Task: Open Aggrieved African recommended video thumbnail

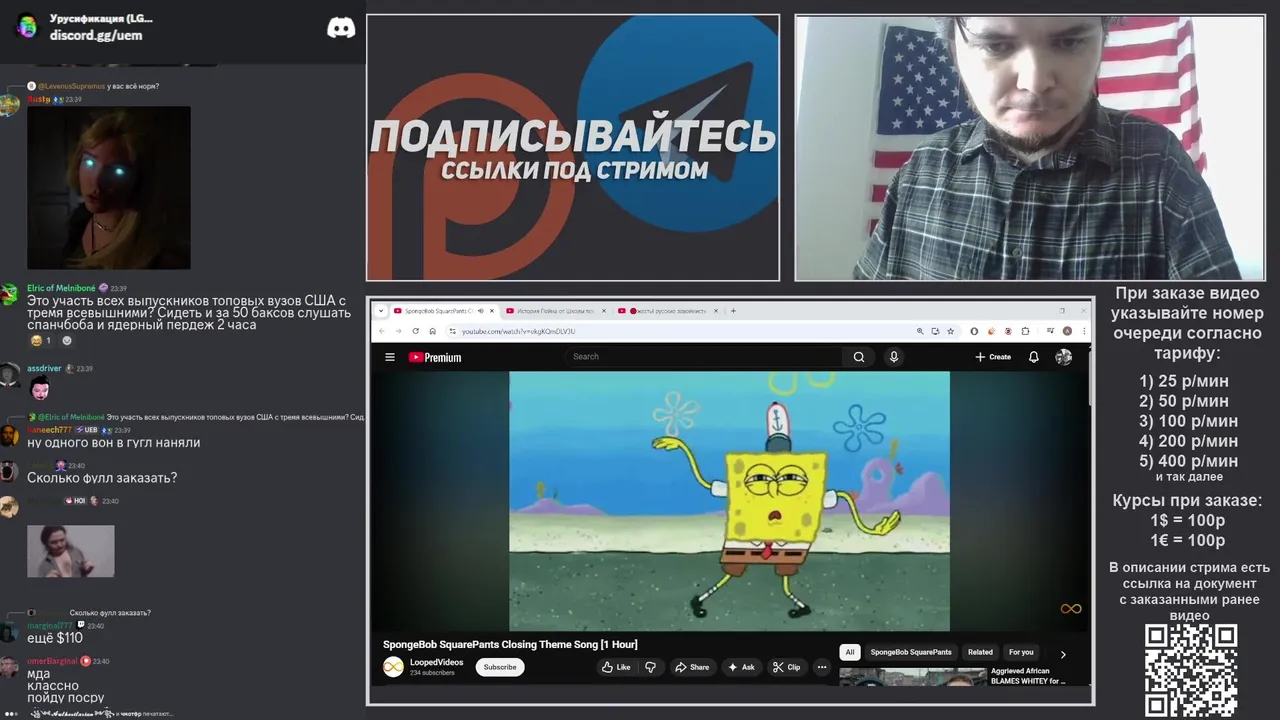Action: tap(912, 676)
